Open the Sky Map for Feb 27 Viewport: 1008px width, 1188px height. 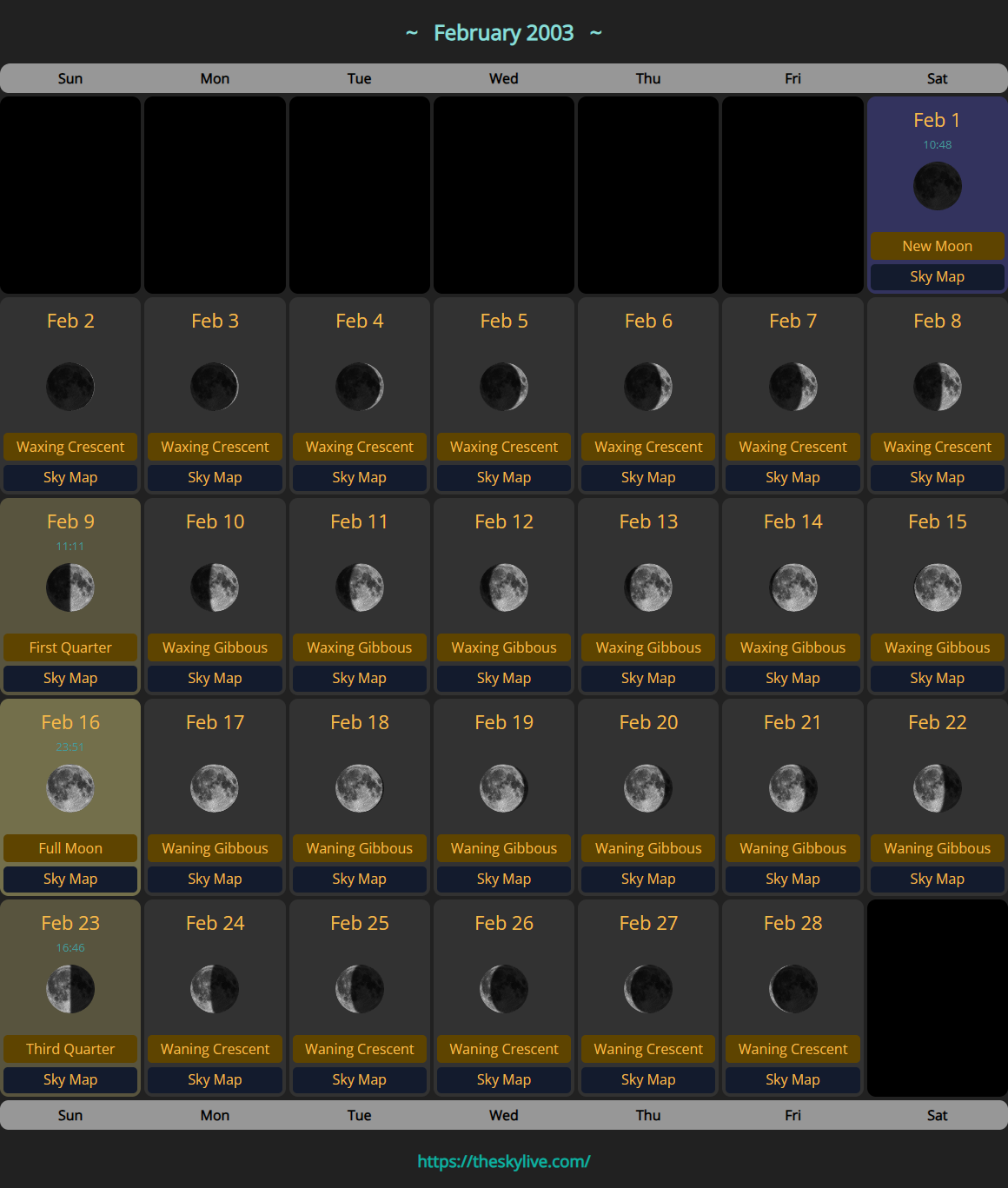(648, 1079)
